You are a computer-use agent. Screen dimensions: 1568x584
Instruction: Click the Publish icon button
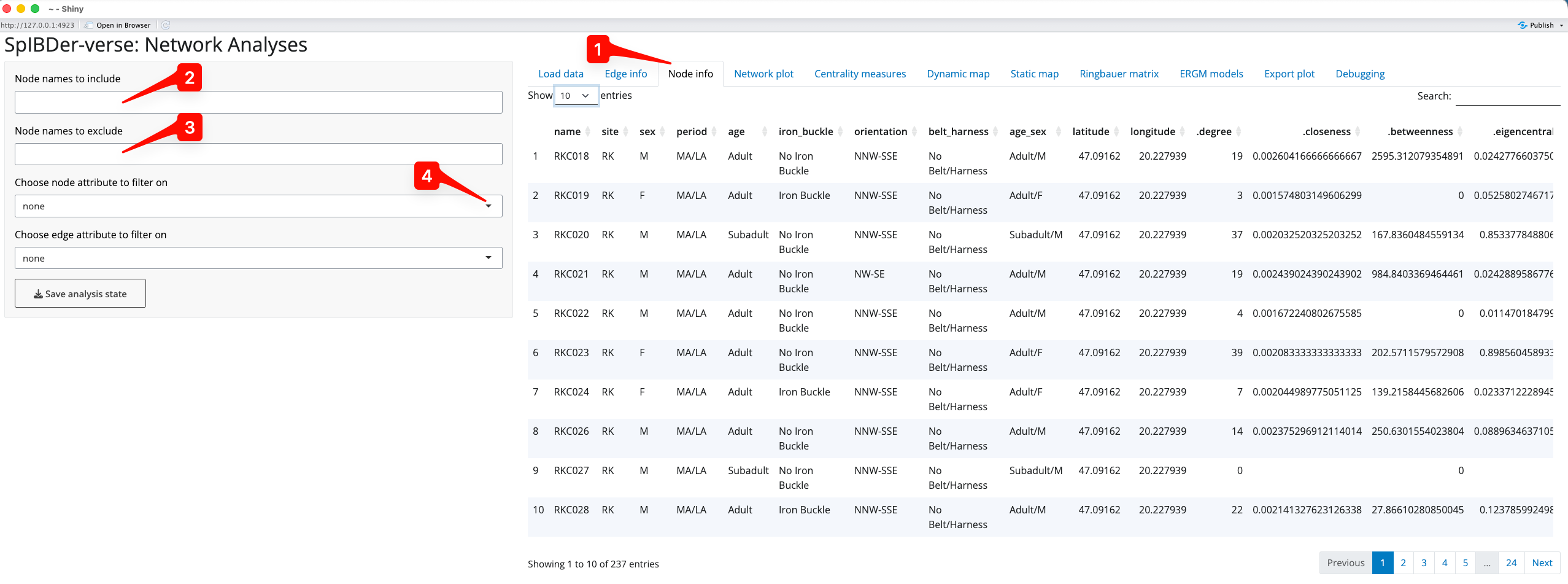click(1535, 25)
